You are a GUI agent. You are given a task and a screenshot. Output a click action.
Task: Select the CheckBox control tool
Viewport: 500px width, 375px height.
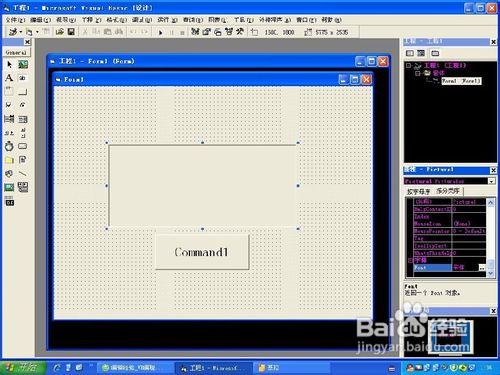point(9,105)
